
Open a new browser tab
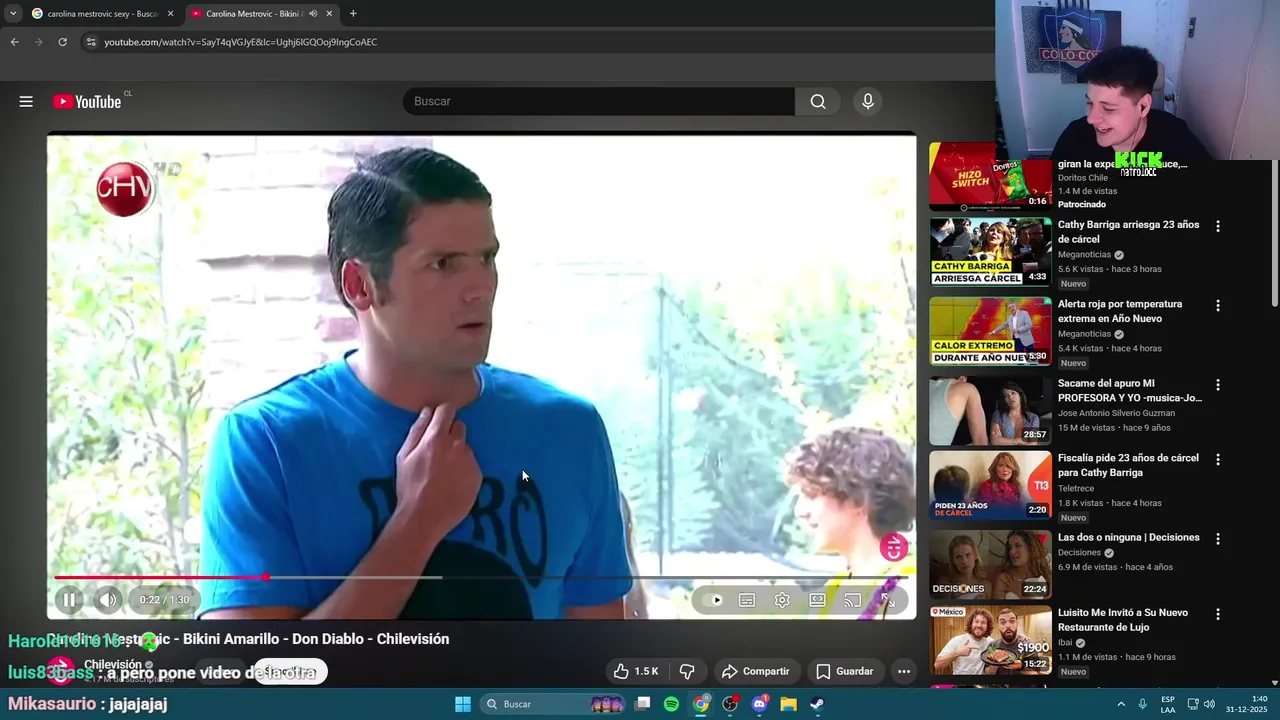pyautogui.click(x=353, y=14)
